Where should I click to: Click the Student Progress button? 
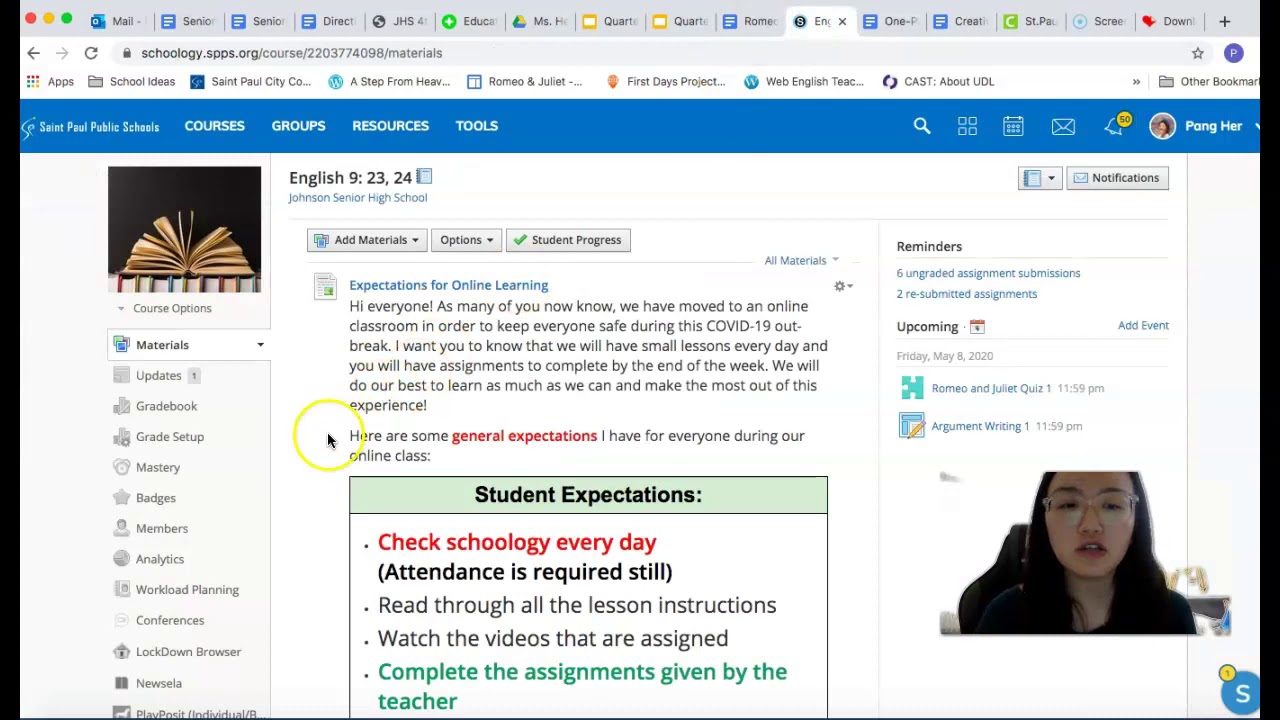(x=568, y=240)
